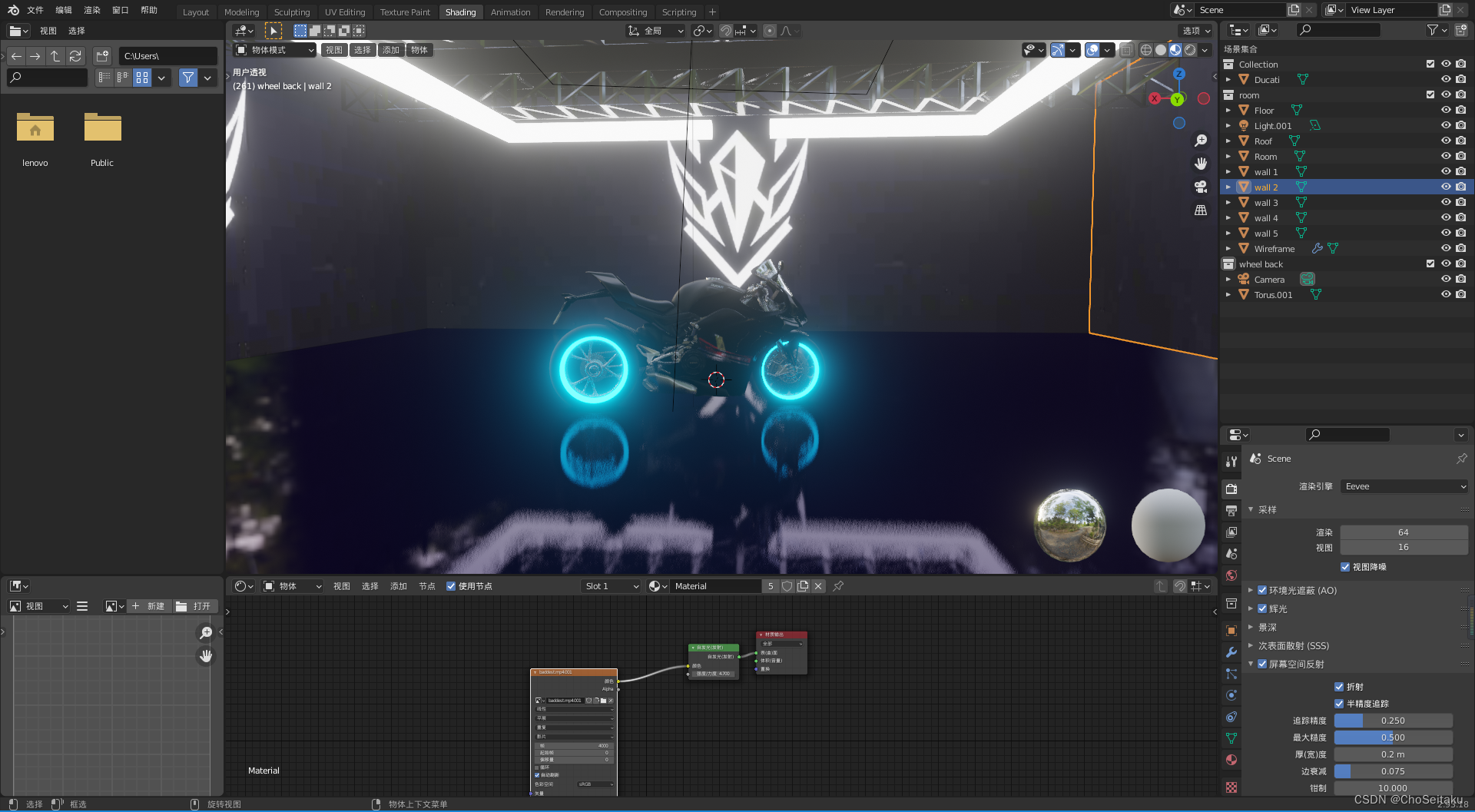Click the fake user shield icon for Material
The width and height of the screenshot is (1475, 812).
pos(787,586)
